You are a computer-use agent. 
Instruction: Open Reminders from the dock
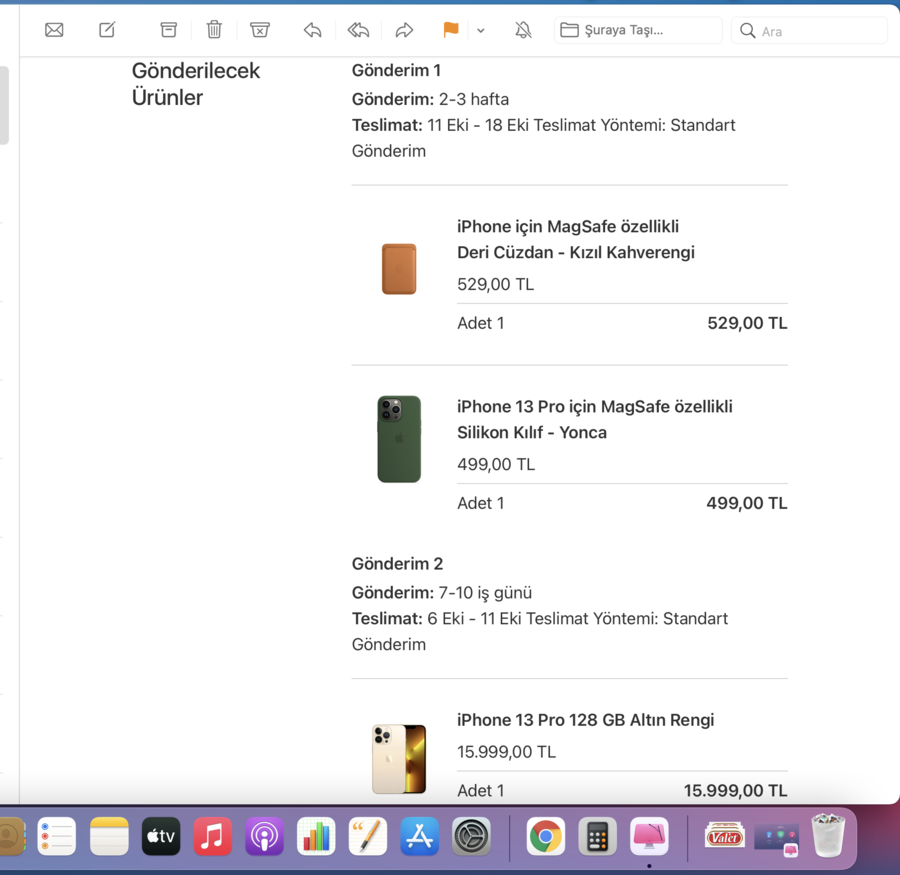pos(57,837)
